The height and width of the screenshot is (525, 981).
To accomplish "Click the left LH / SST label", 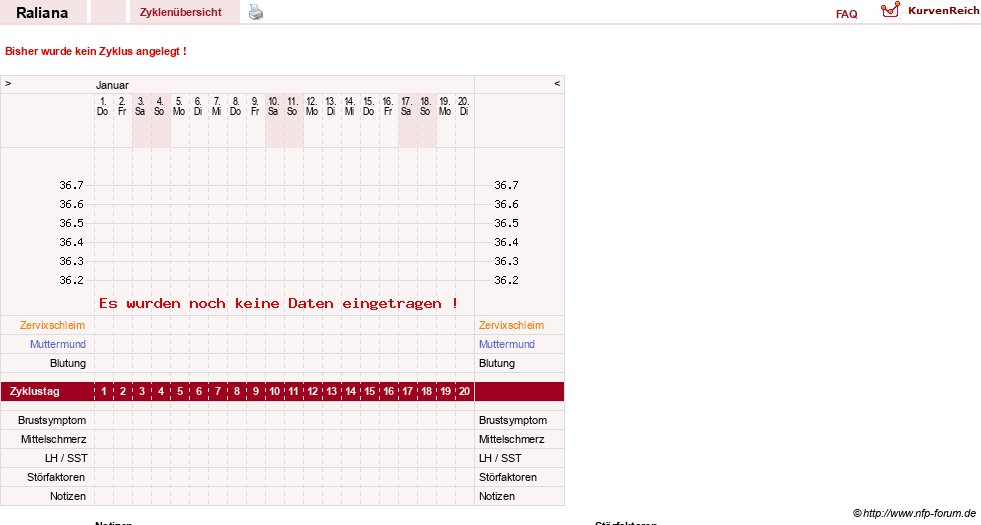I will [x=66, y=459].
